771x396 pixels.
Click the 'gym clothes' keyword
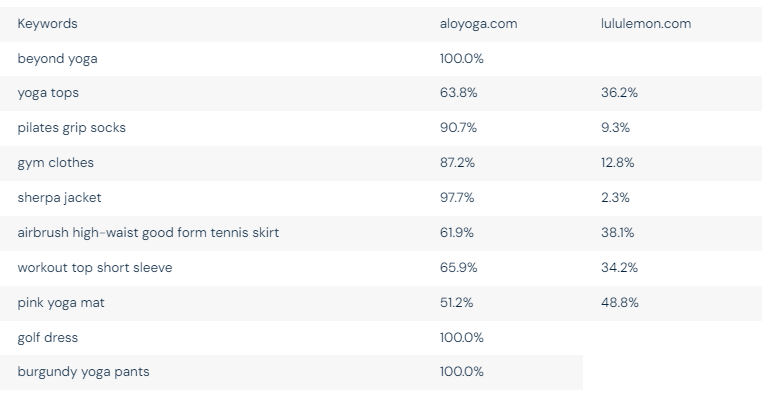pos(55,163)
